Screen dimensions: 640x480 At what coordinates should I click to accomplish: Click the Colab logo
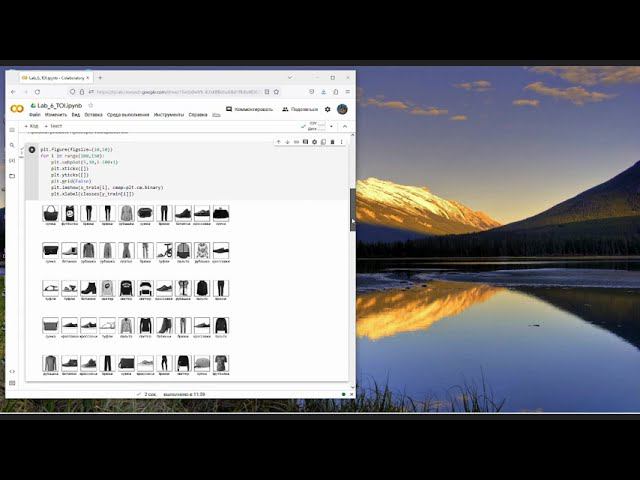coord(17,109)
